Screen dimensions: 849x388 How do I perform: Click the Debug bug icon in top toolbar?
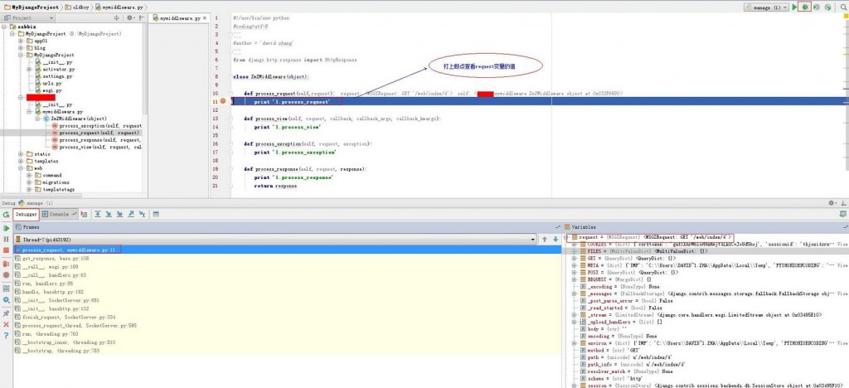tap(805, 7)
